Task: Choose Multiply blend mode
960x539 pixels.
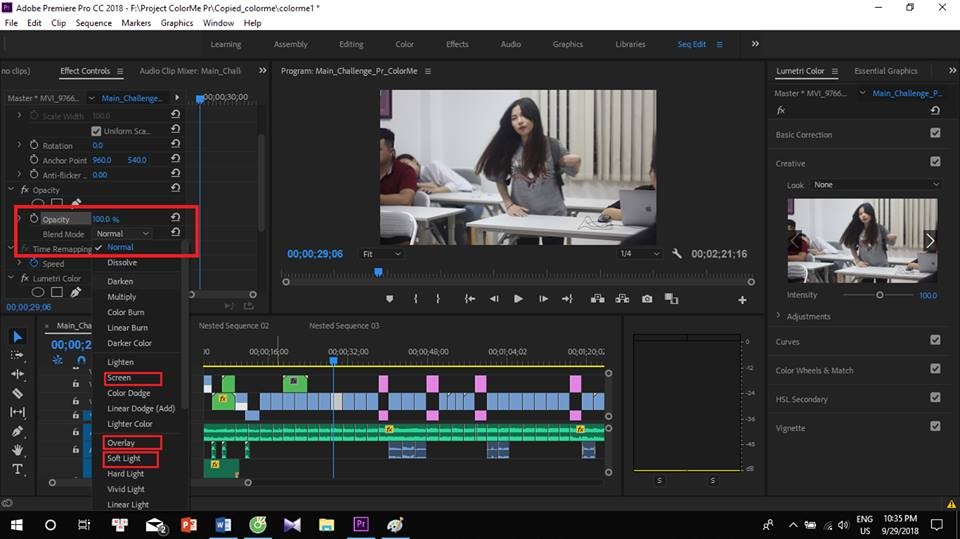Action: (x=121, y=296)
